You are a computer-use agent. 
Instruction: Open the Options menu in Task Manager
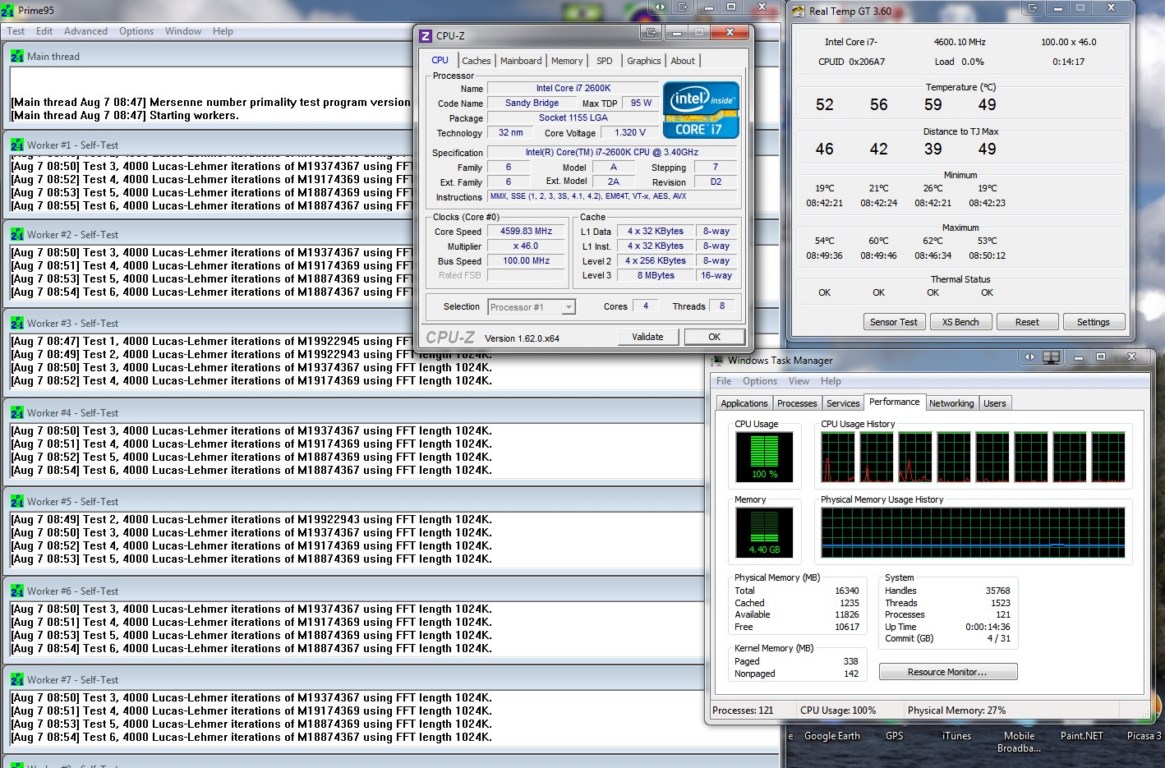[x=759, y=381]
